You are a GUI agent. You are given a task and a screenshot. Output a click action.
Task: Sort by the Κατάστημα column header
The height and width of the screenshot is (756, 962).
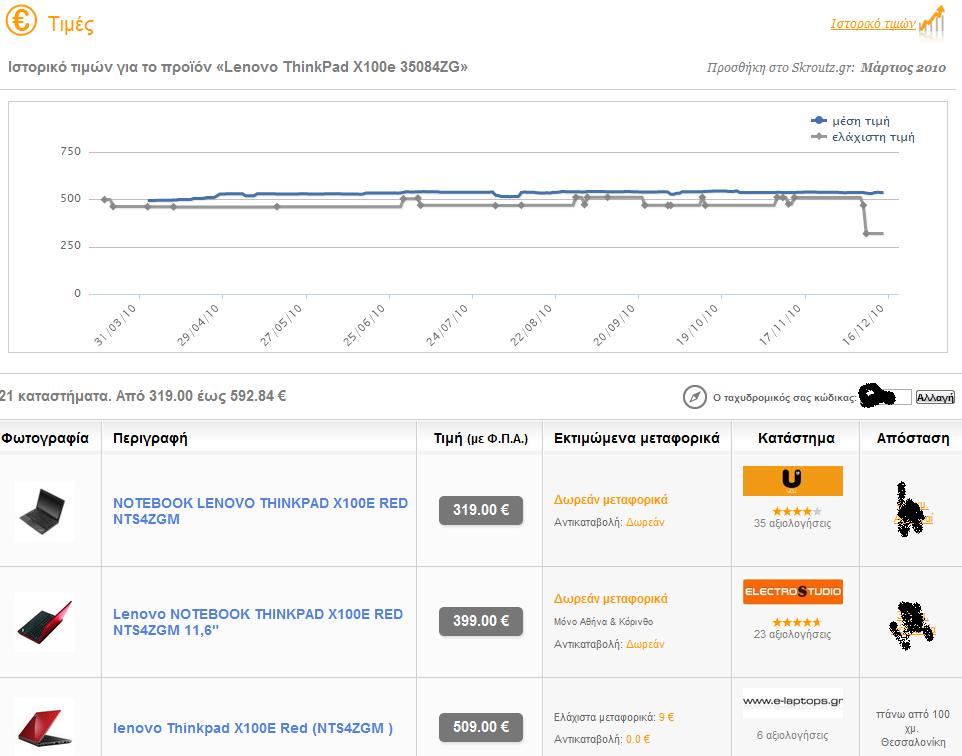tap(796, 438)
